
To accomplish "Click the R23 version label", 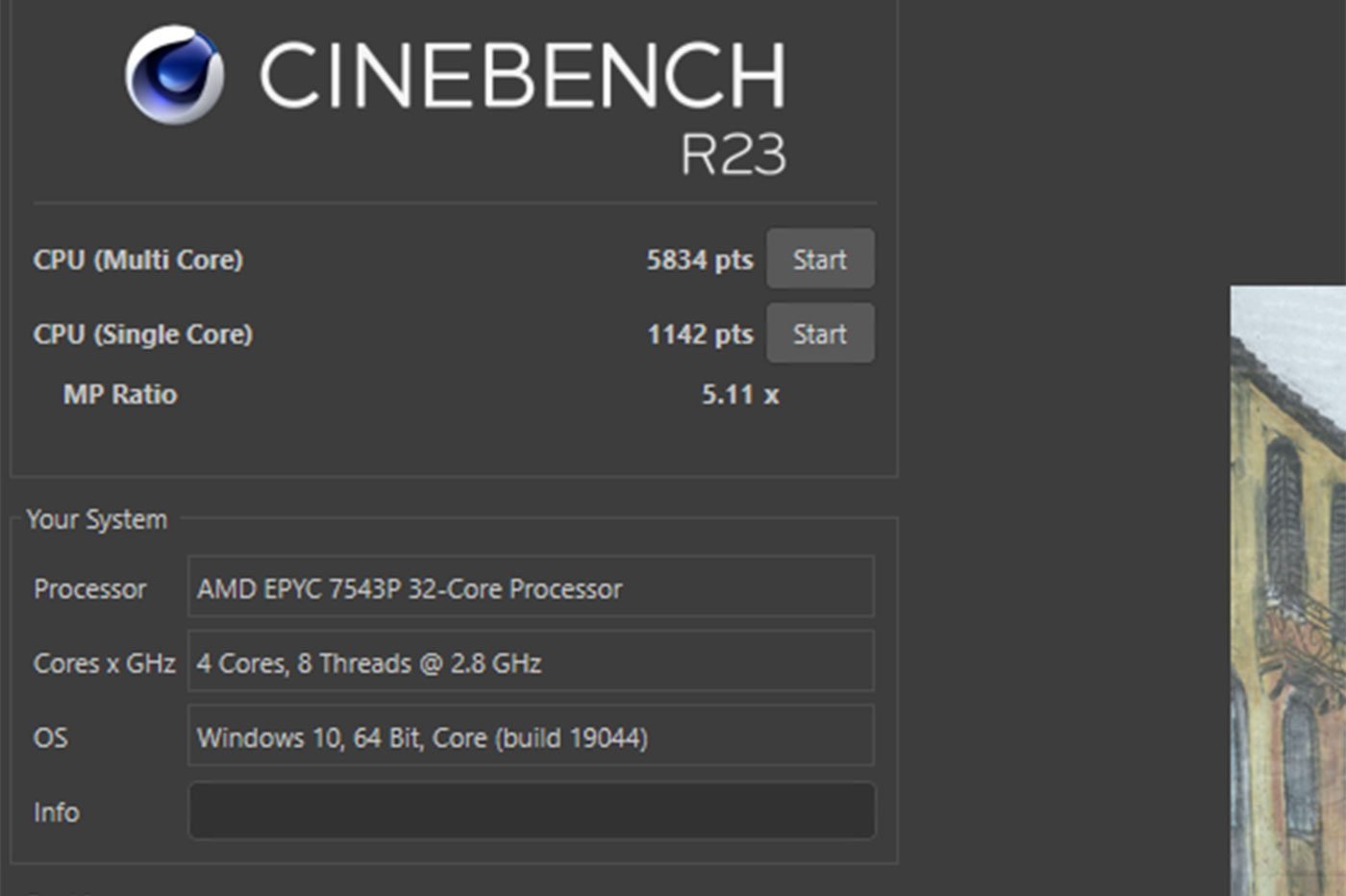I will click(x=733, y=154).
